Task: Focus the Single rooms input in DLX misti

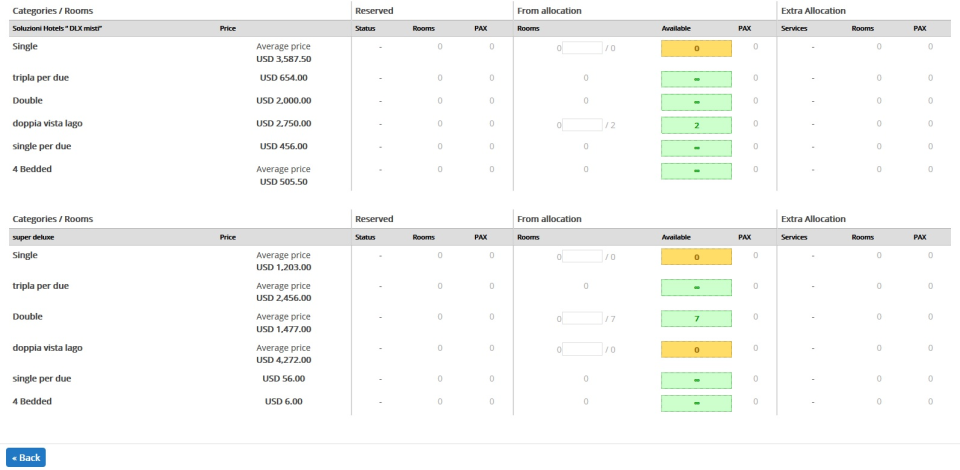Action: [582, 47]
